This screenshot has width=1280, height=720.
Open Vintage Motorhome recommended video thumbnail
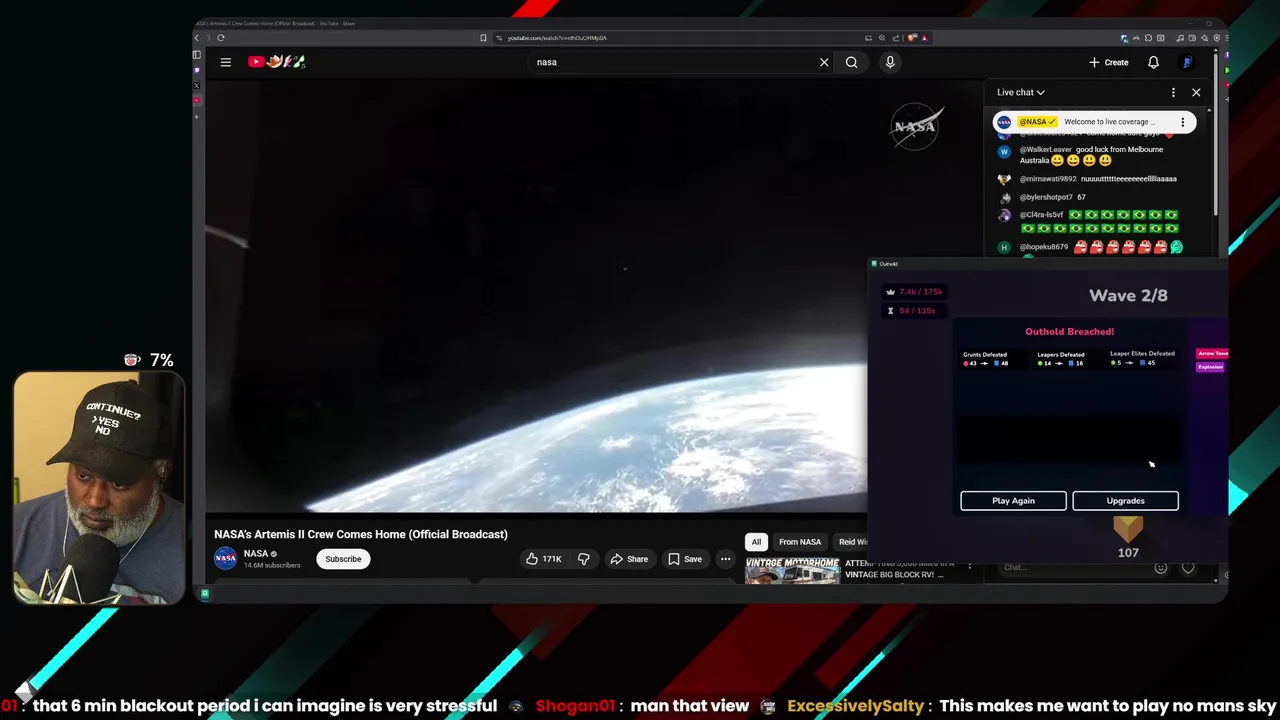(x=792, y=570)
